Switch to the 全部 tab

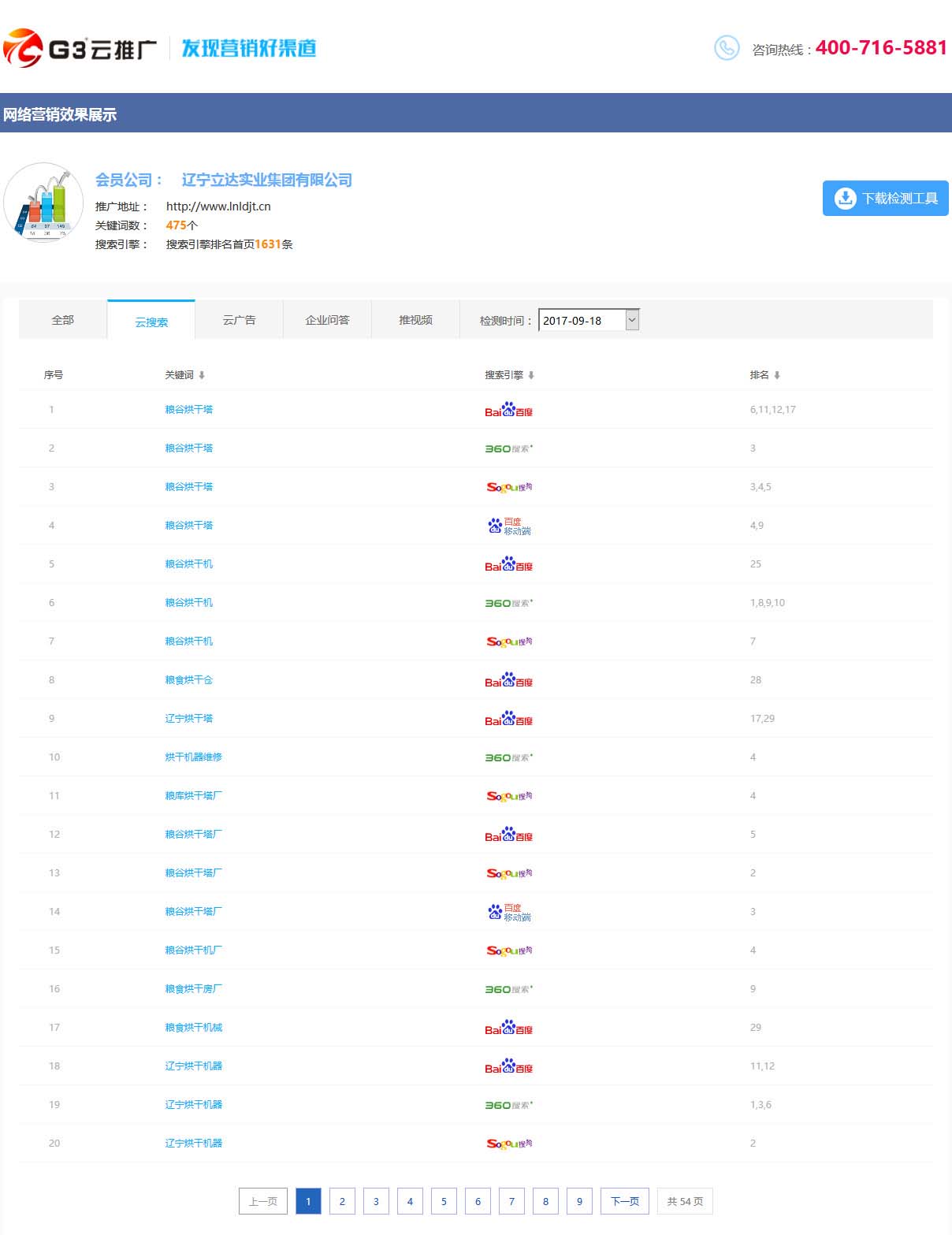[63, 320]
